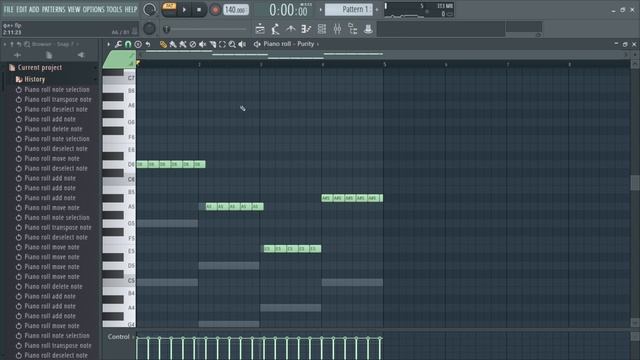
Task: Collapse the History folder
Action: (34, 79)
